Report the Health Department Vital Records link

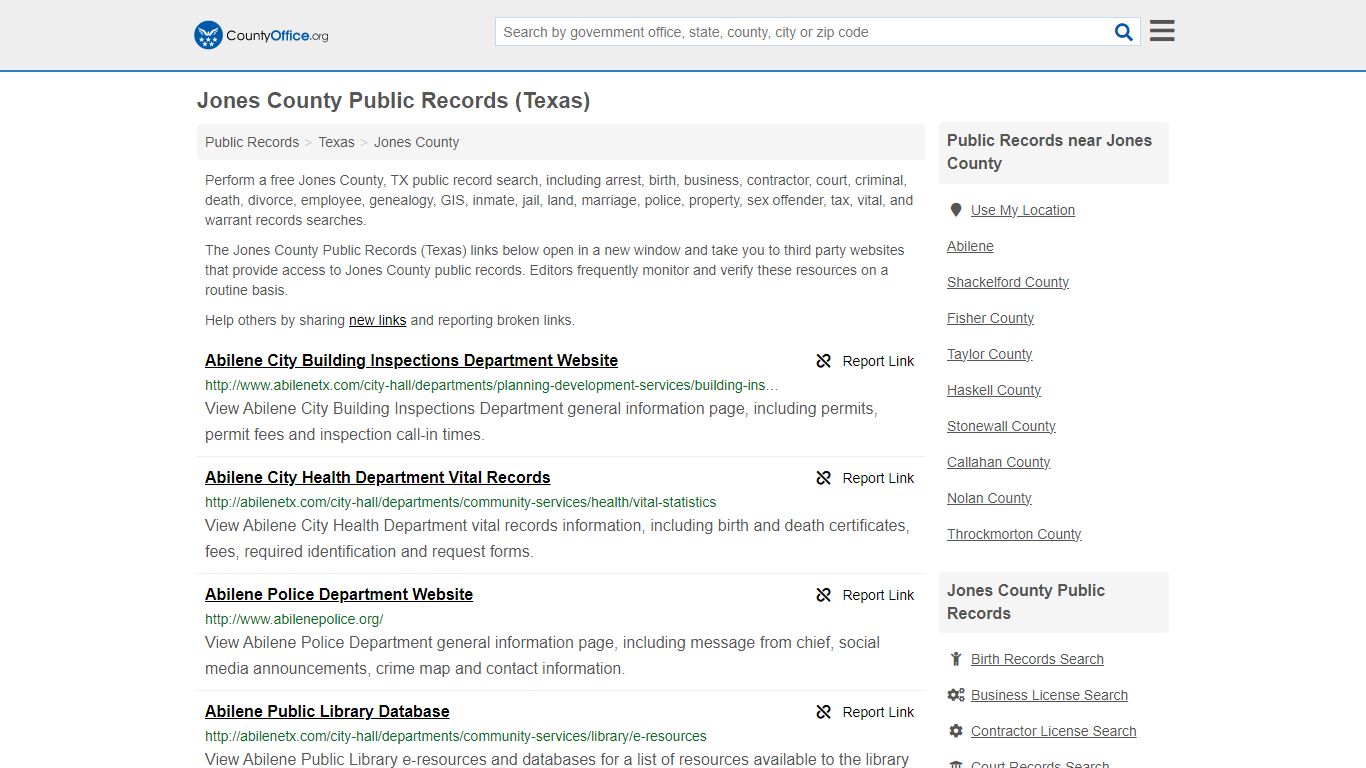pyautogui.click(x=878, y=478)
